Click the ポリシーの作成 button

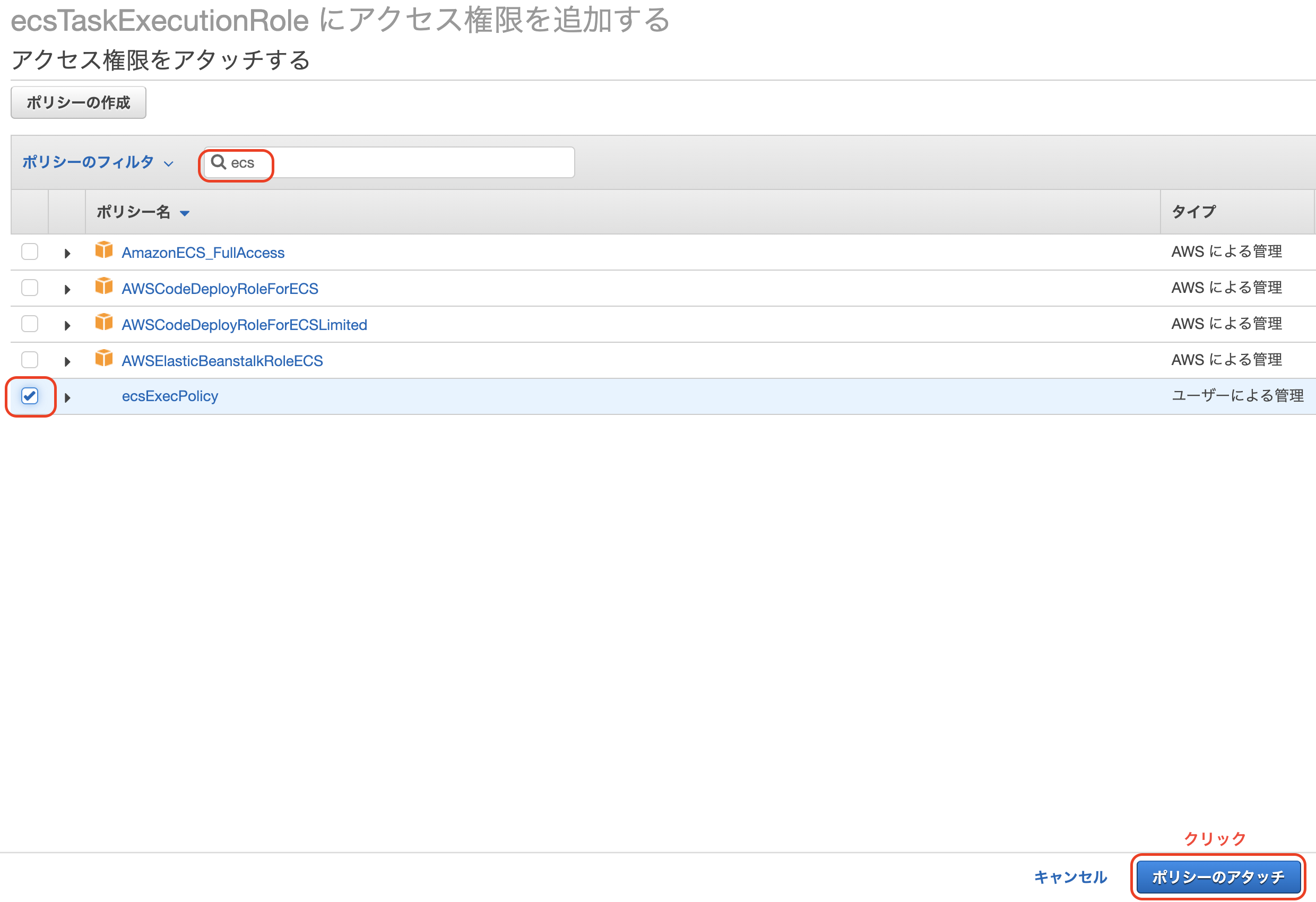(78, 102)
